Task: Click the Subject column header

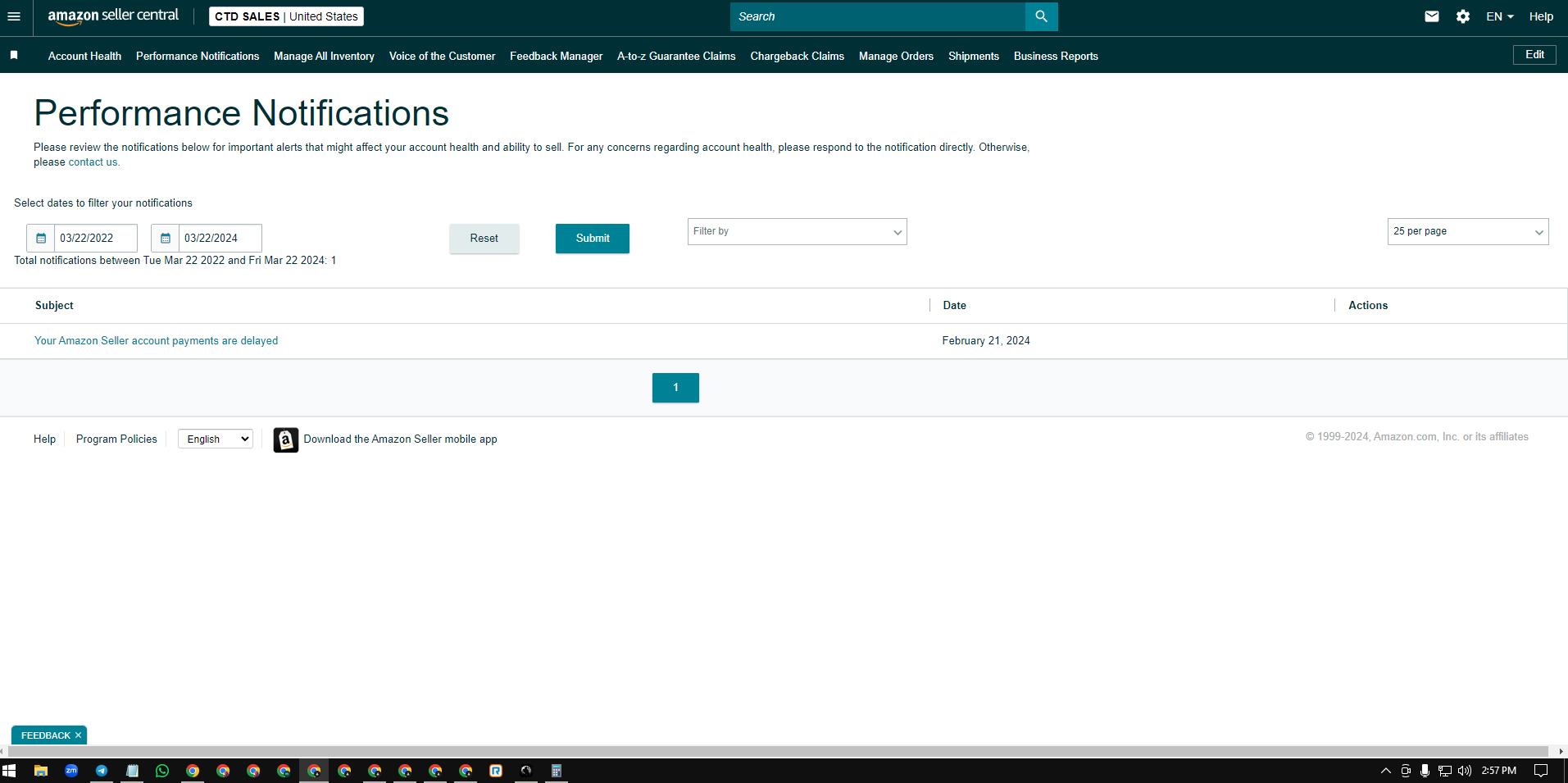Action: pyautogui.click(x=54, y=306)
